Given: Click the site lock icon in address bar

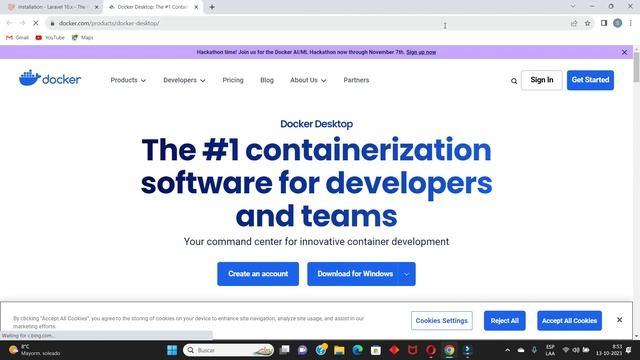Looking at the screenshot, I should (x=52, y=23).
